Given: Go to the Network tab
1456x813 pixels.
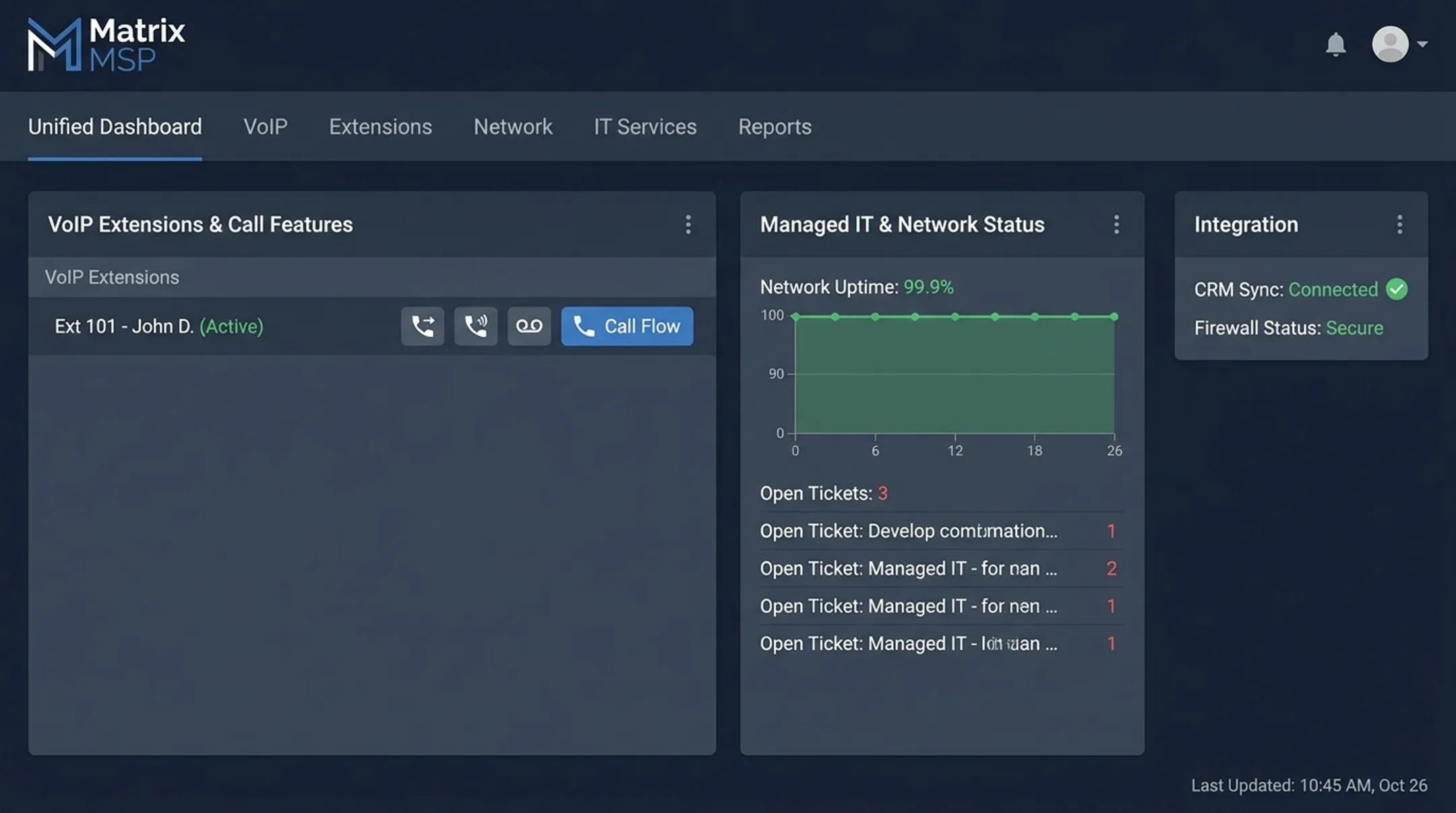Looking at the screenshot, I should click(513, 127).
